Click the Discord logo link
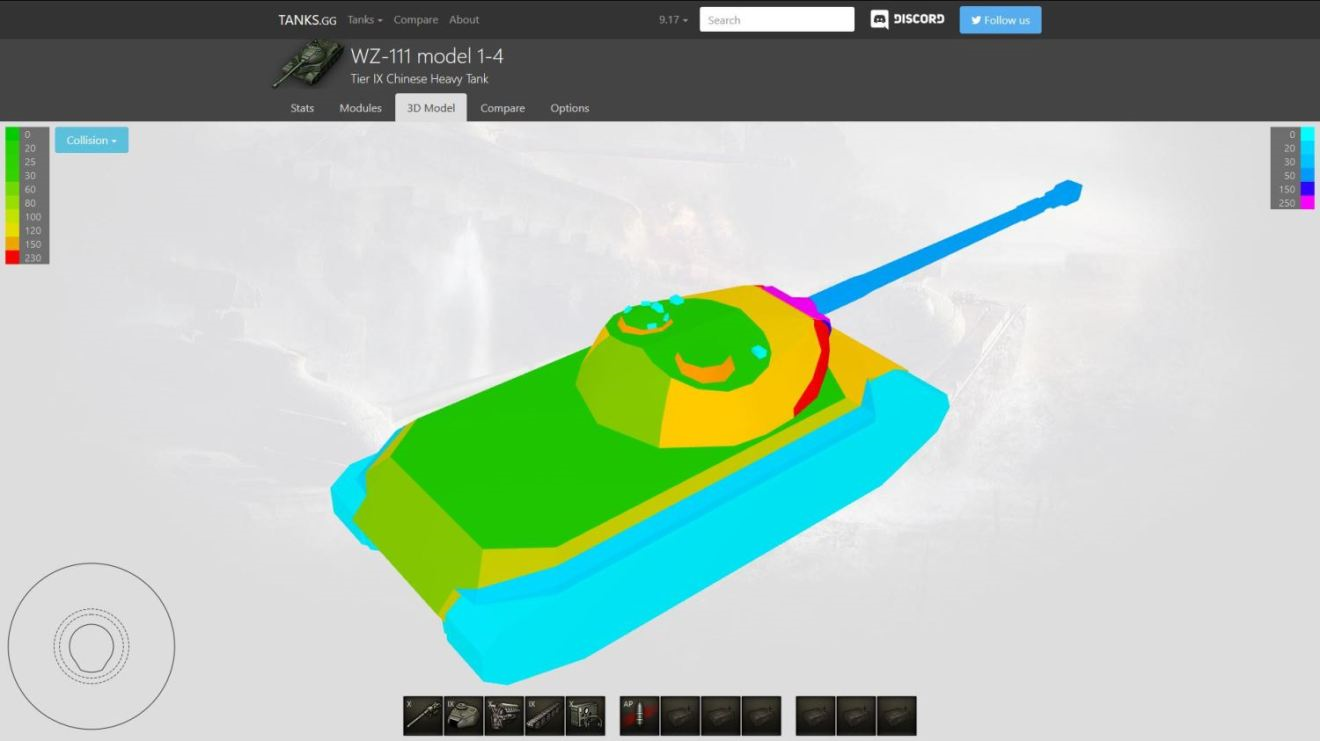Viewport: 1320px width, 741px height. click(x=907, y=20)
